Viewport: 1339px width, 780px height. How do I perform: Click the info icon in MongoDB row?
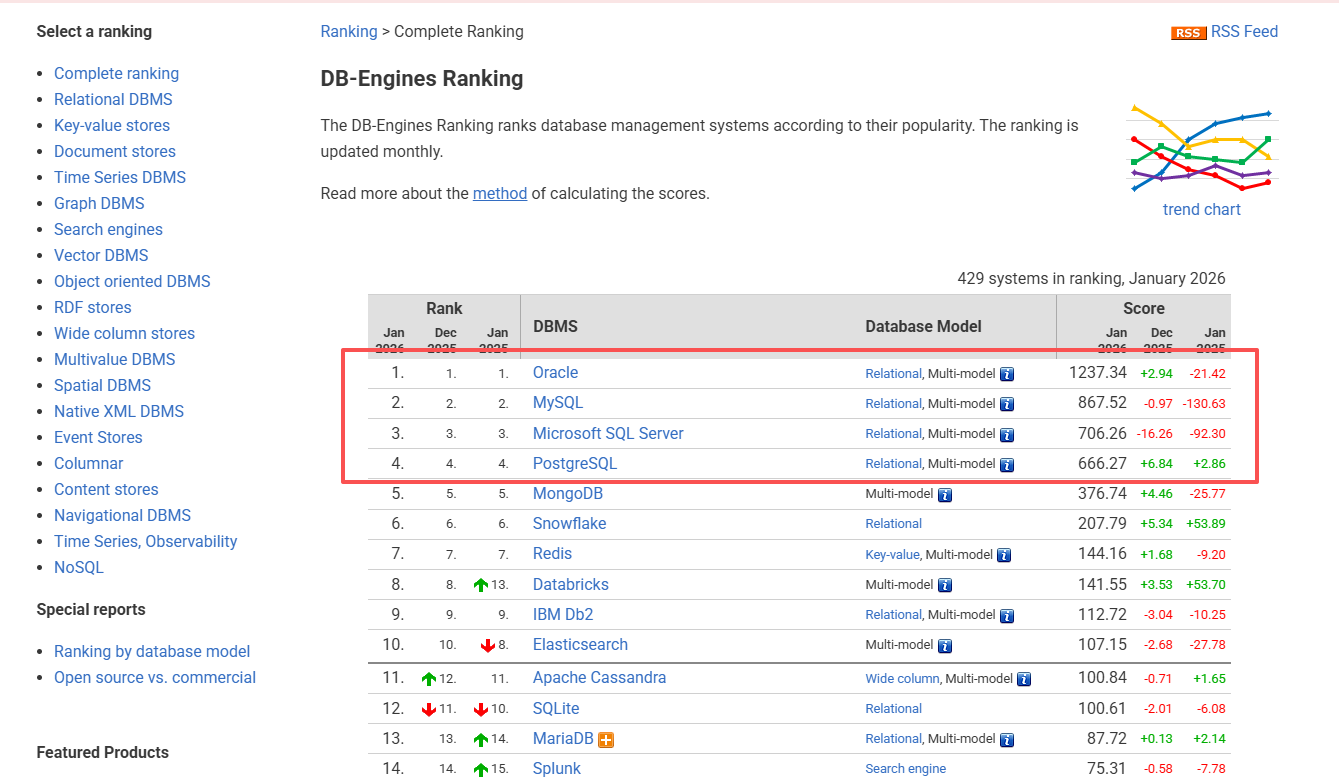945,494
